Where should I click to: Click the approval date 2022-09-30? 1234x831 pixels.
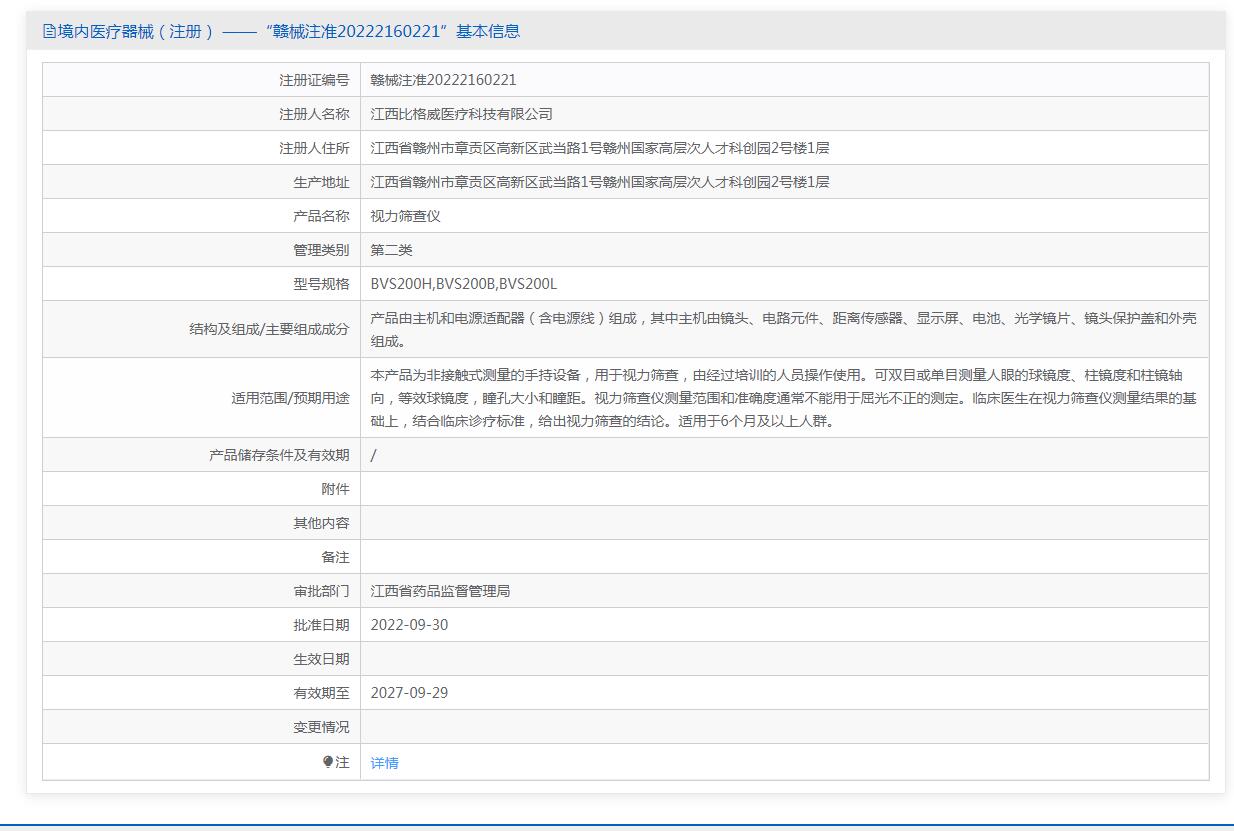[x=409, y=625]
